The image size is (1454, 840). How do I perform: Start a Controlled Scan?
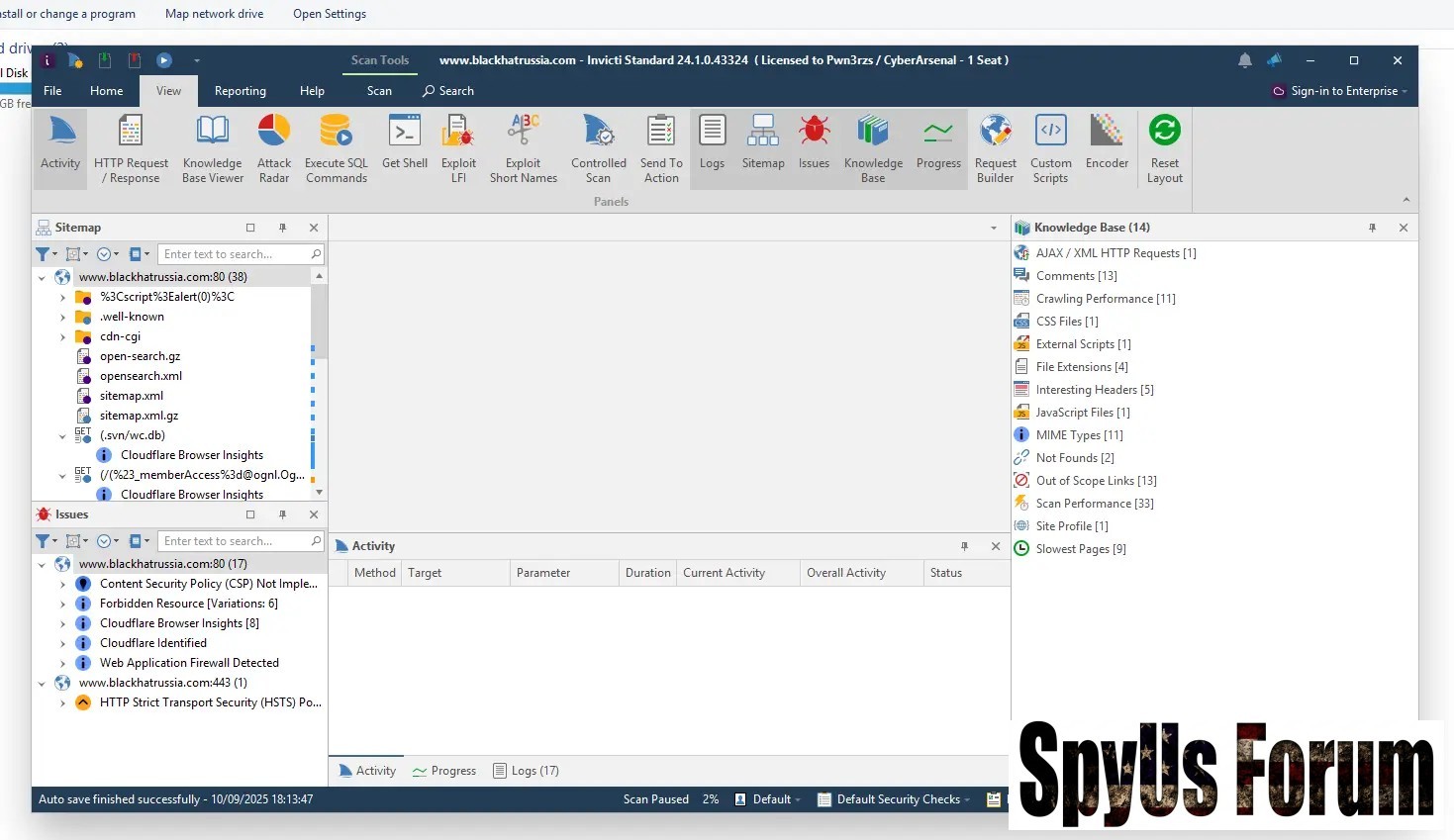pos(598,148)
